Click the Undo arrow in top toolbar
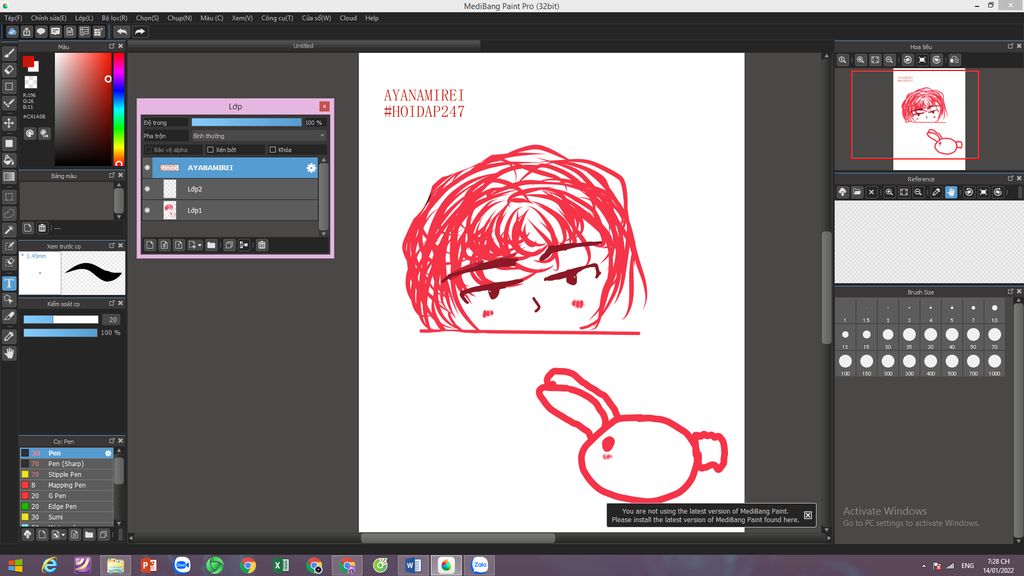This screenshot has width=1024, height=576. pyautogui.click(x=122, y=31)
